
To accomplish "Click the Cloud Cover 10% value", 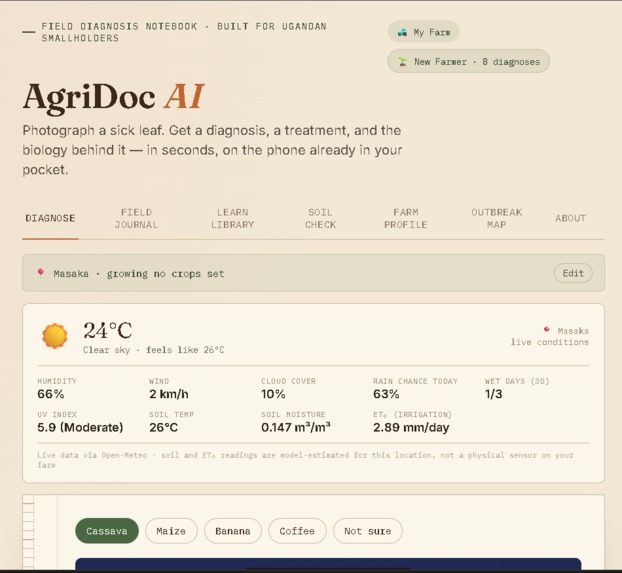I will point(273,394).
